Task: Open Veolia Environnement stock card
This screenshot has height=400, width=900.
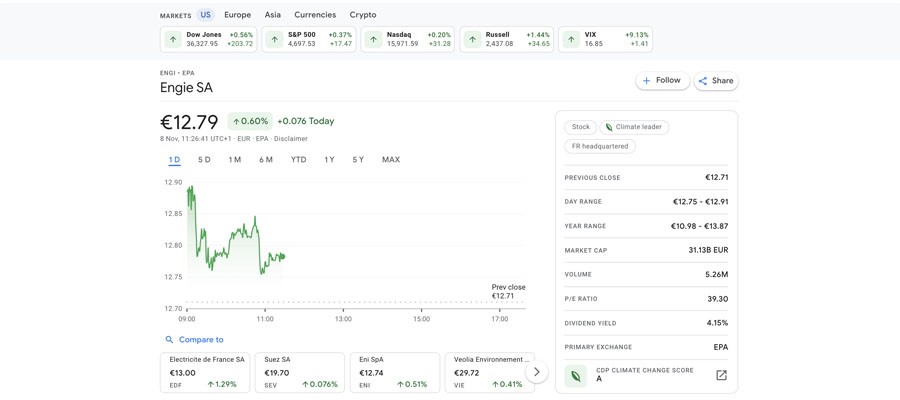Action: click(x=490, y=372)
